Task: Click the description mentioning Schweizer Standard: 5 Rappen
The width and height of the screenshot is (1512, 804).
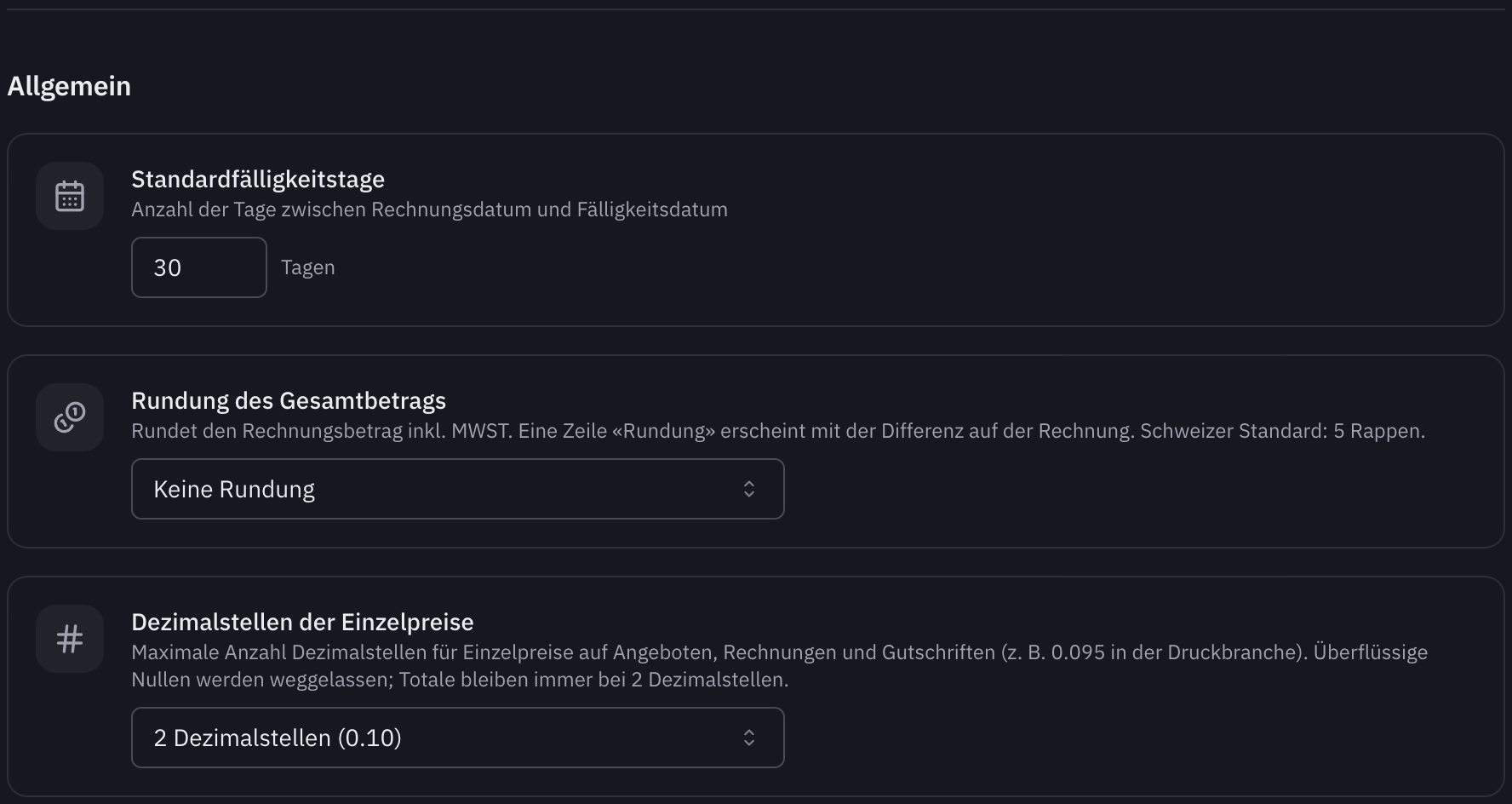Action: [778, 431]
